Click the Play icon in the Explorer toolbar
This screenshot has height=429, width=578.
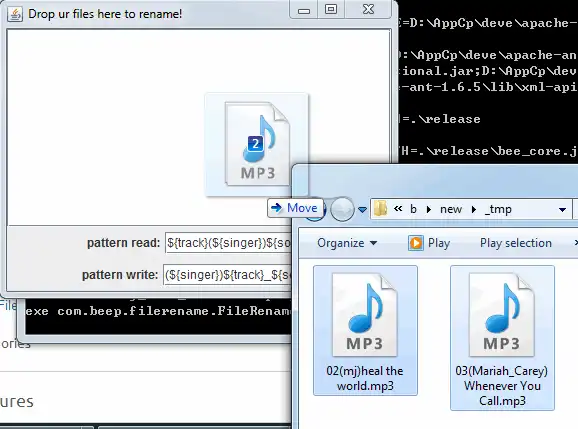(416, 243)
